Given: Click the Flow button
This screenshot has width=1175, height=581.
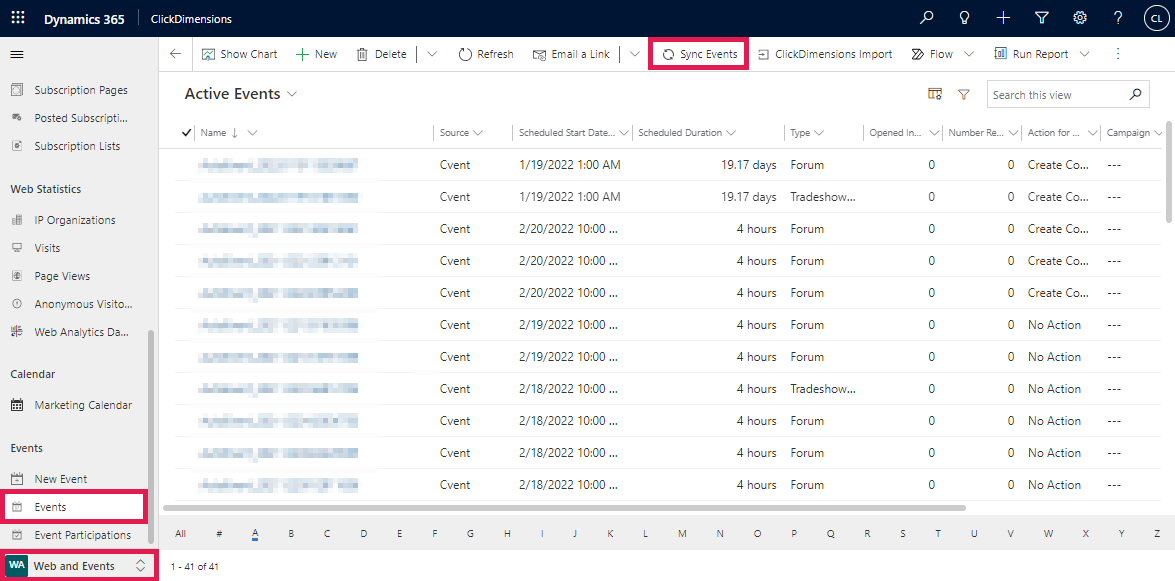Looking at the screenshot, I should coord(932,54).
